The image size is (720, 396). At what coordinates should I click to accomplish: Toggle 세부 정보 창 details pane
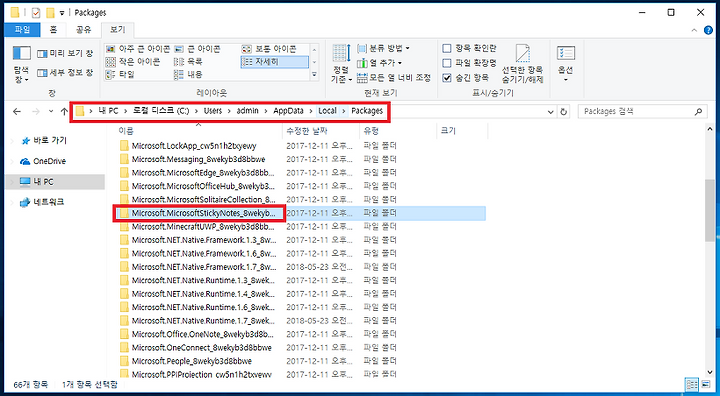click(65, 73)
